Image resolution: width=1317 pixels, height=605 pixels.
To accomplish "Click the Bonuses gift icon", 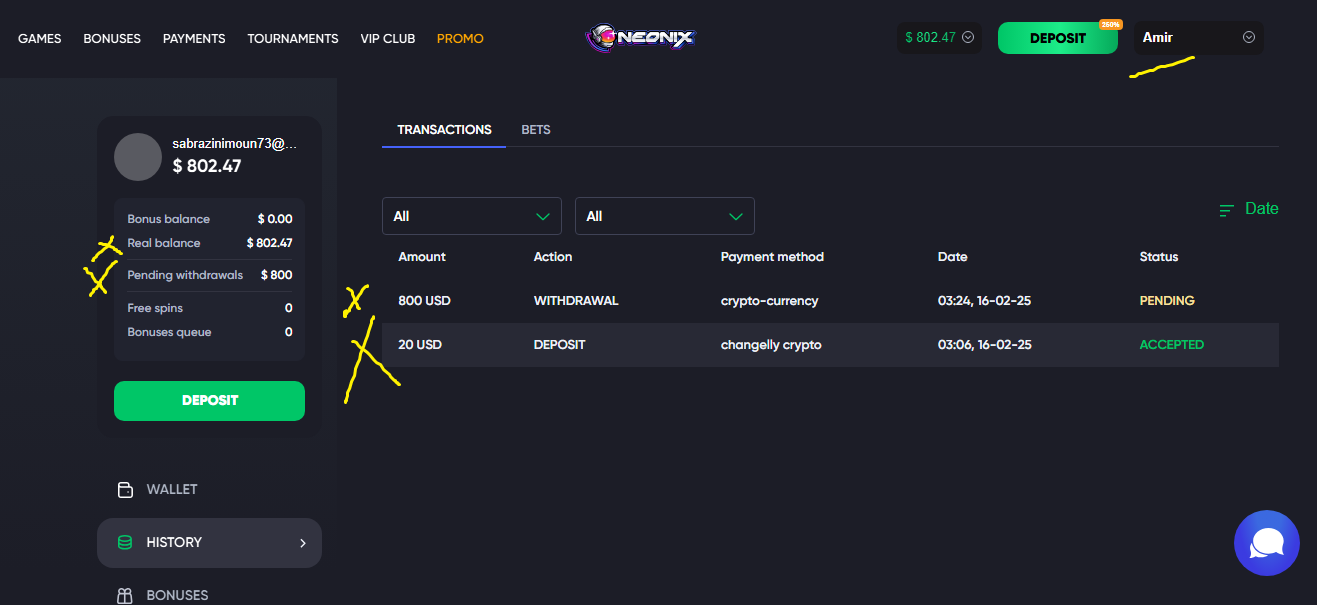I will [125, 595].
